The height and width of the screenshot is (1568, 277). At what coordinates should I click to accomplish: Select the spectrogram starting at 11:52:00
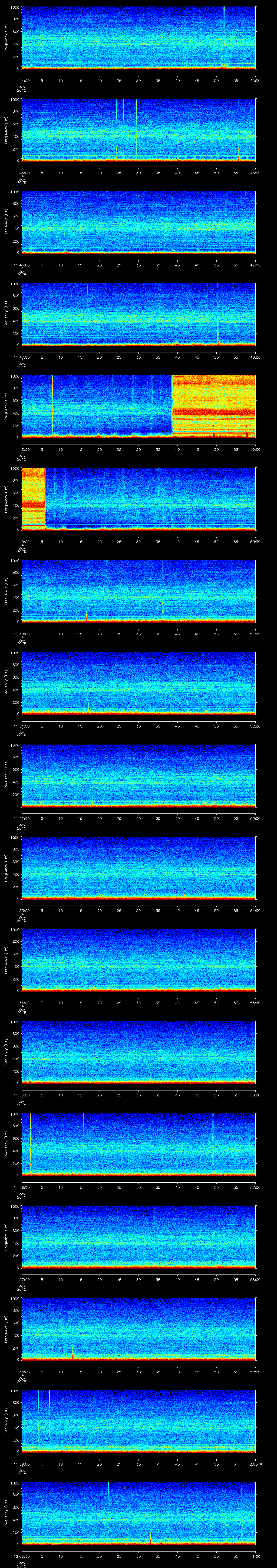(x=138, y=775)
